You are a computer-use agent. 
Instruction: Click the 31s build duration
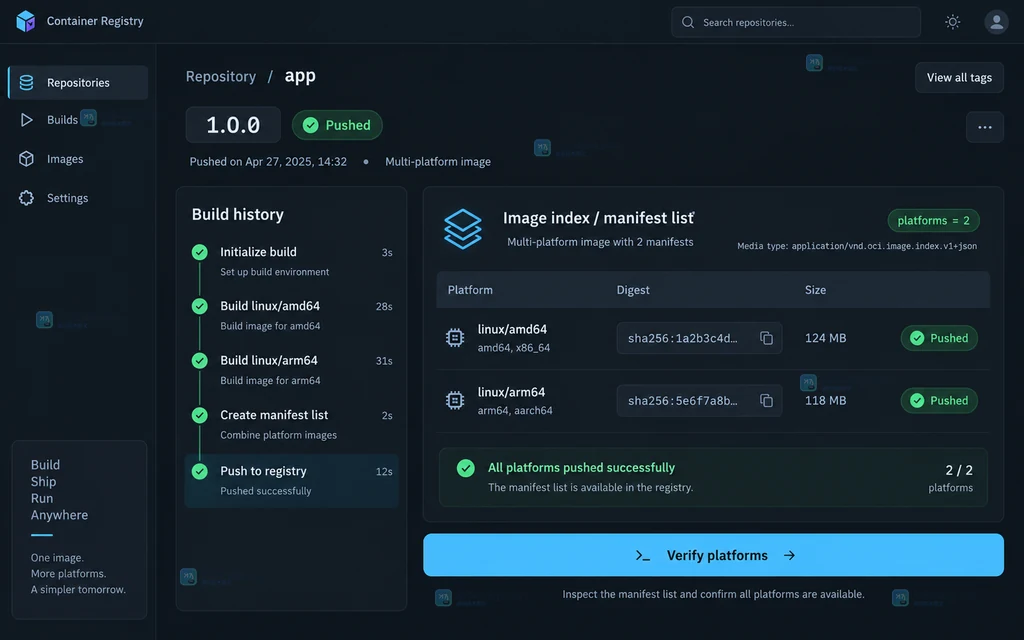(x=384, y=361)
